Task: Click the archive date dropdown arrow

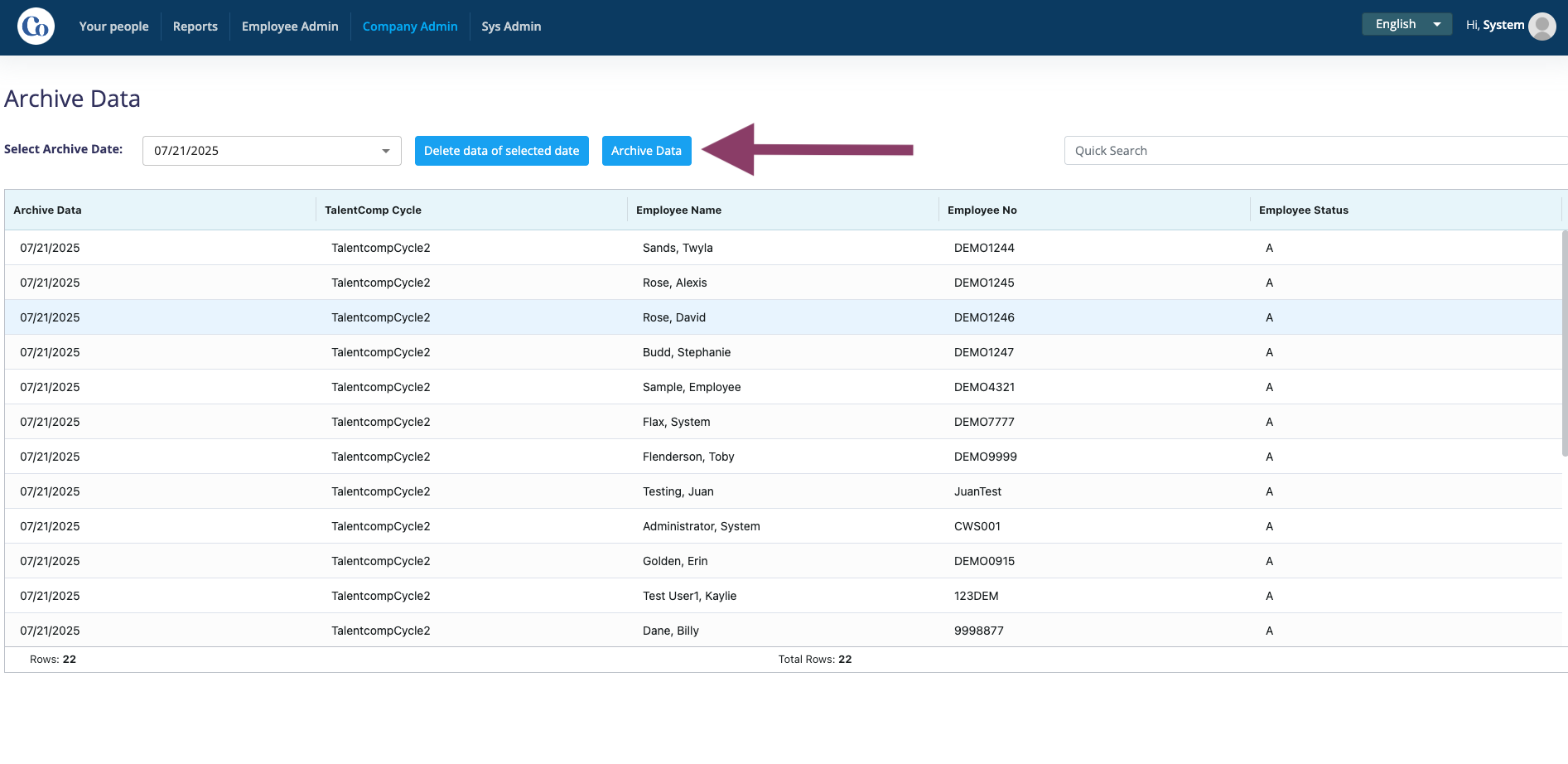Action: pyautogui.click(x=385, y=151)
